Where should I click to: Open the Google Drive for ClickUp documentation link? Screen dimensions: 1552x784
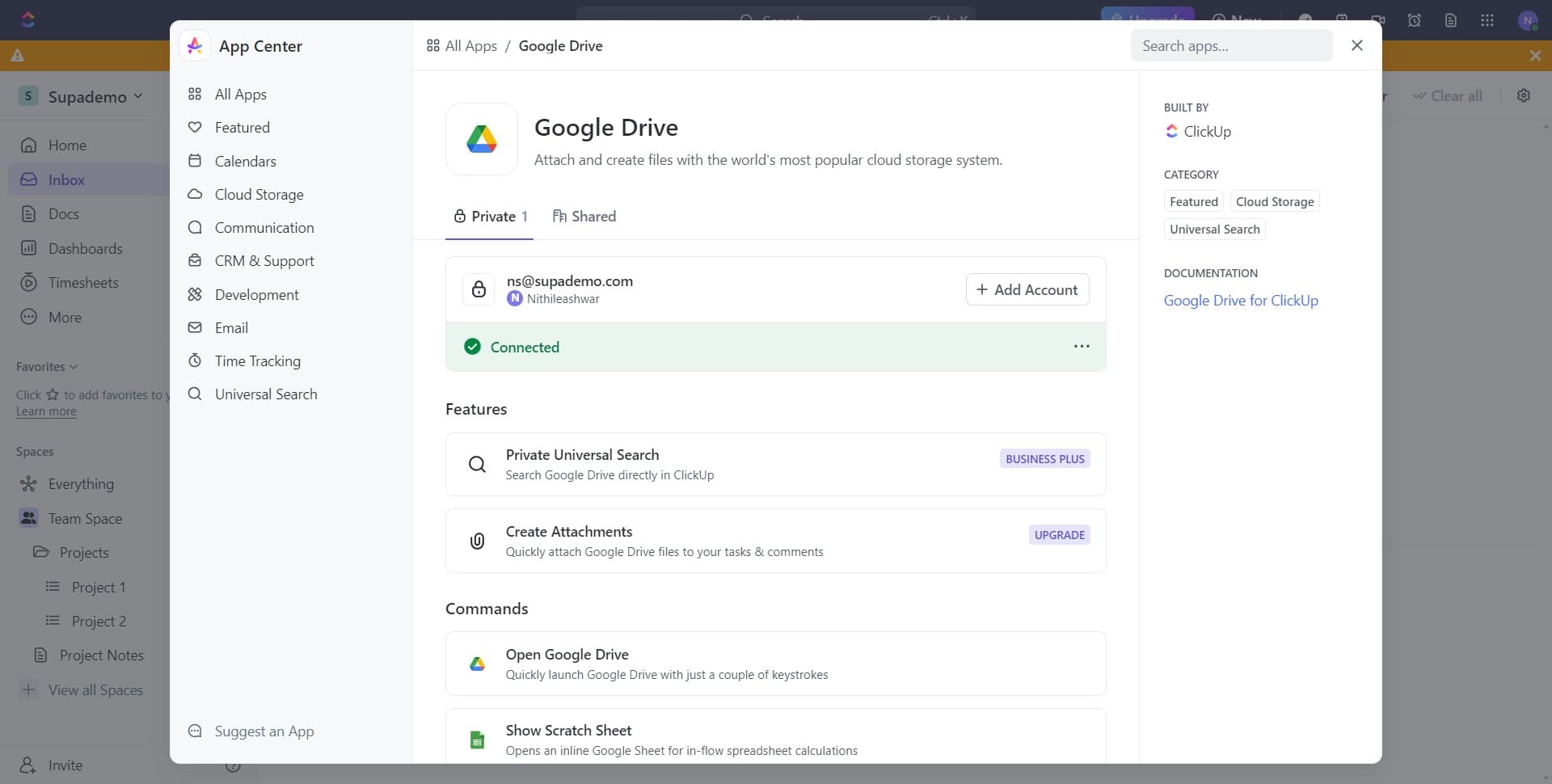tap(1242, 300)
